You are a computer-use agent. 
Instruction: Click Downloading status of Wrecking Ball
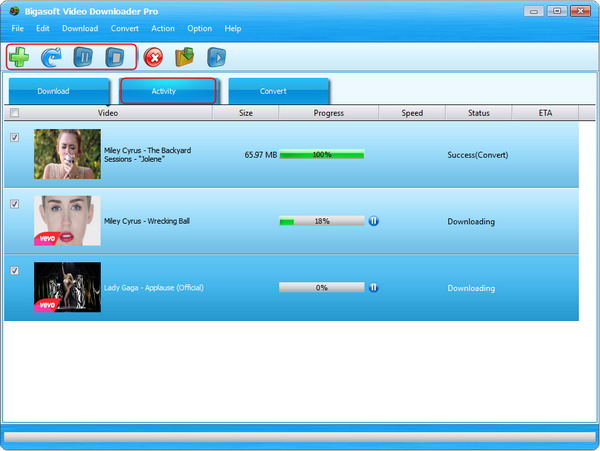point(471,222)
